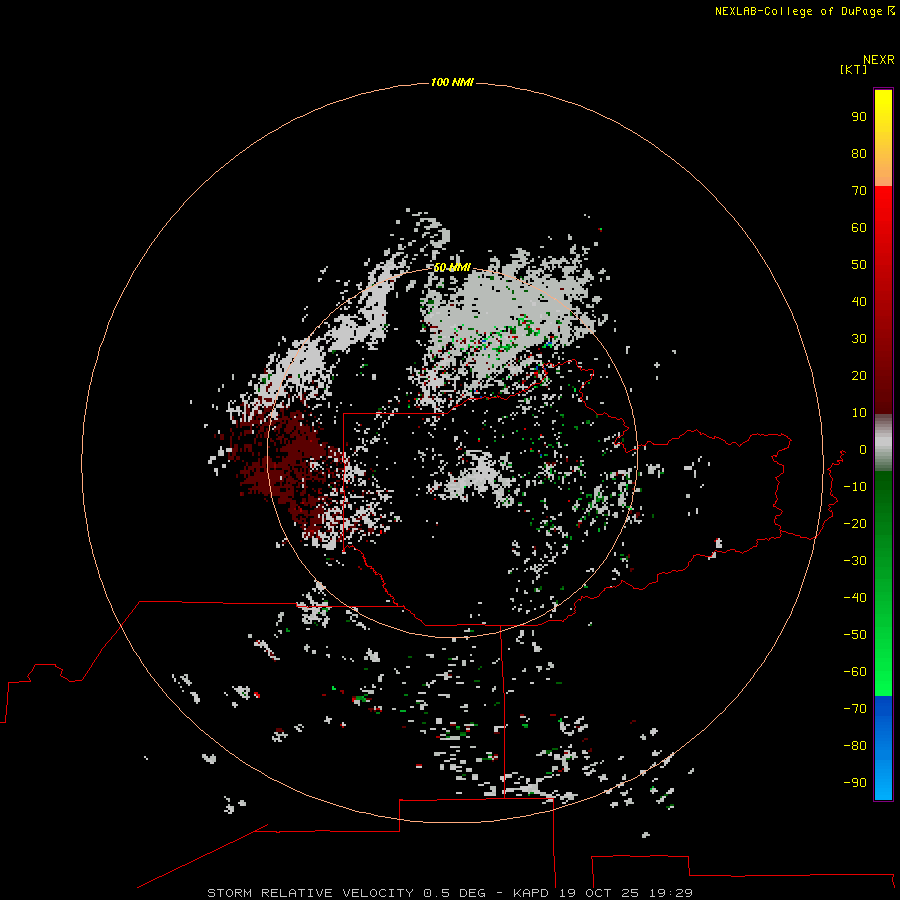Viewport: 900px width, 900px height.
Task: Click the 80 value on the velocity scale
Action: [859, 154]
